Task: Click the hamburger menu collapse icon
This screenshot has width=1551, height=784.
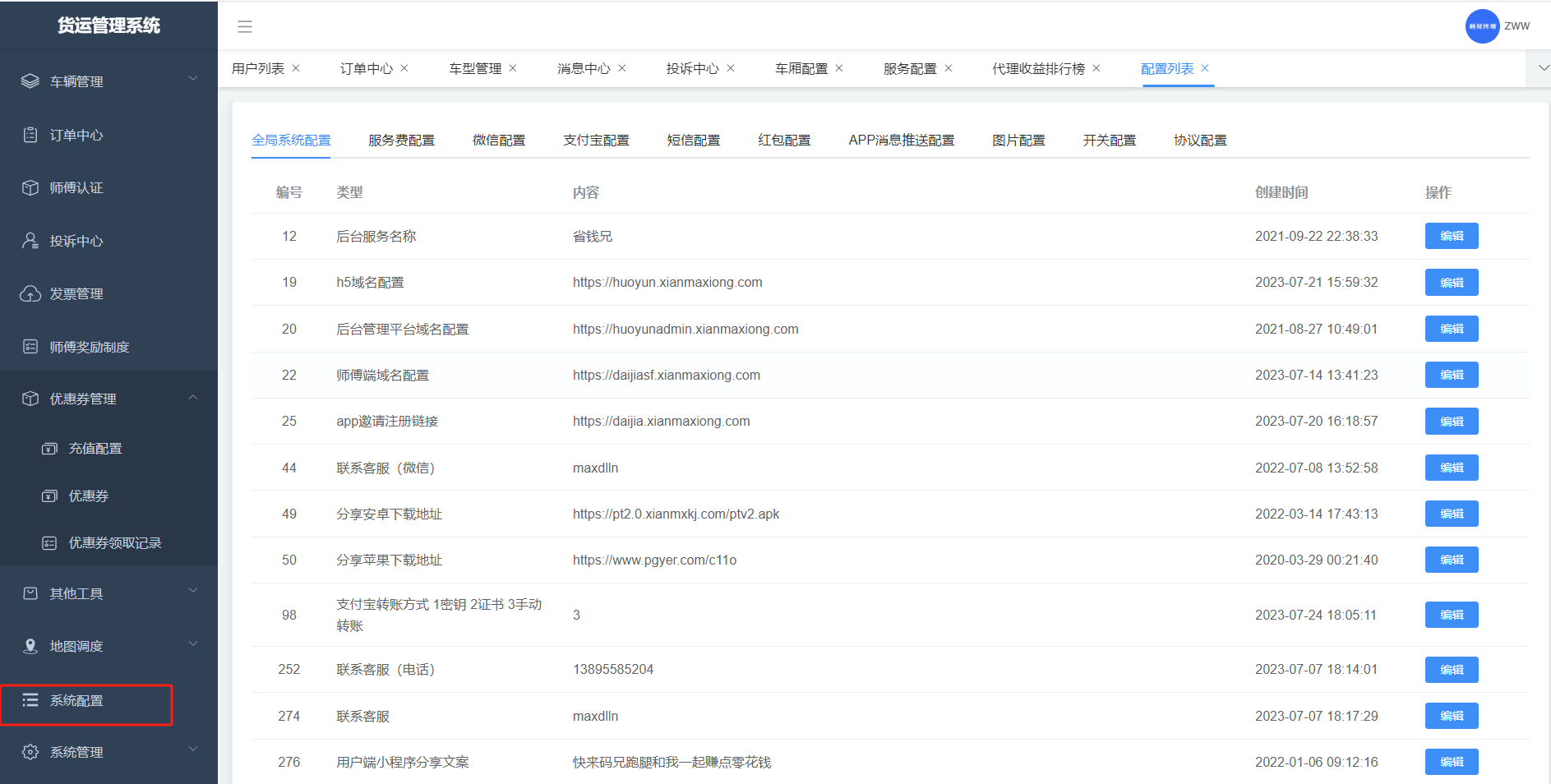Action: [245, 26]
